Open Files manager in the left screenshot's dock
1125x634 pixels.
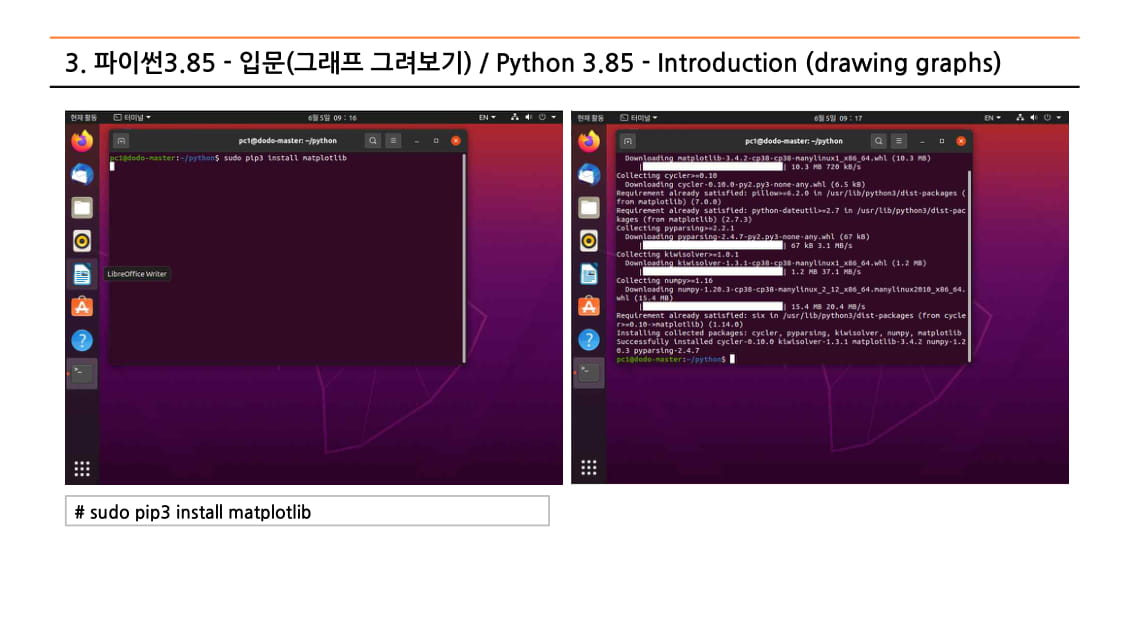click(x=83, y=208)
